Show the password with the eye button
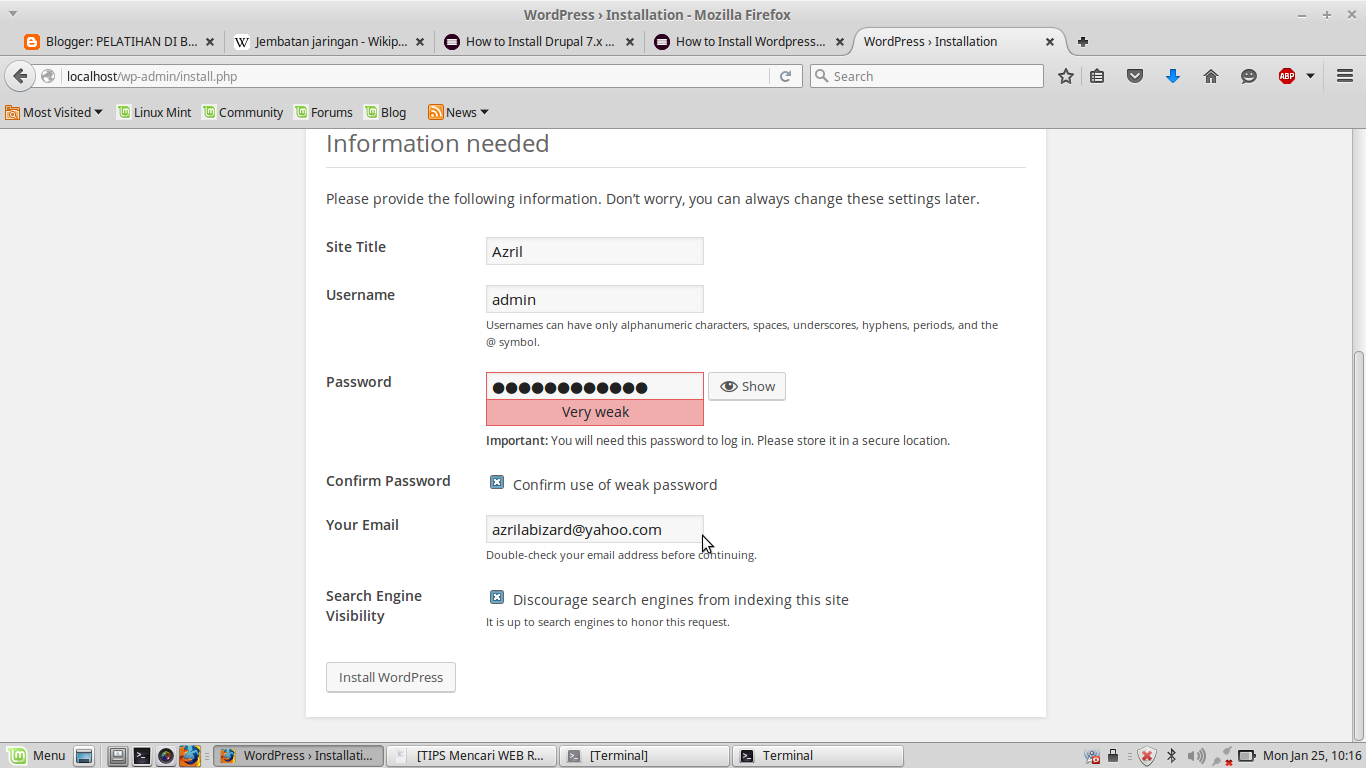This screenshot has width=1366, height=768. pyautogui.click(x=747, y=387)
